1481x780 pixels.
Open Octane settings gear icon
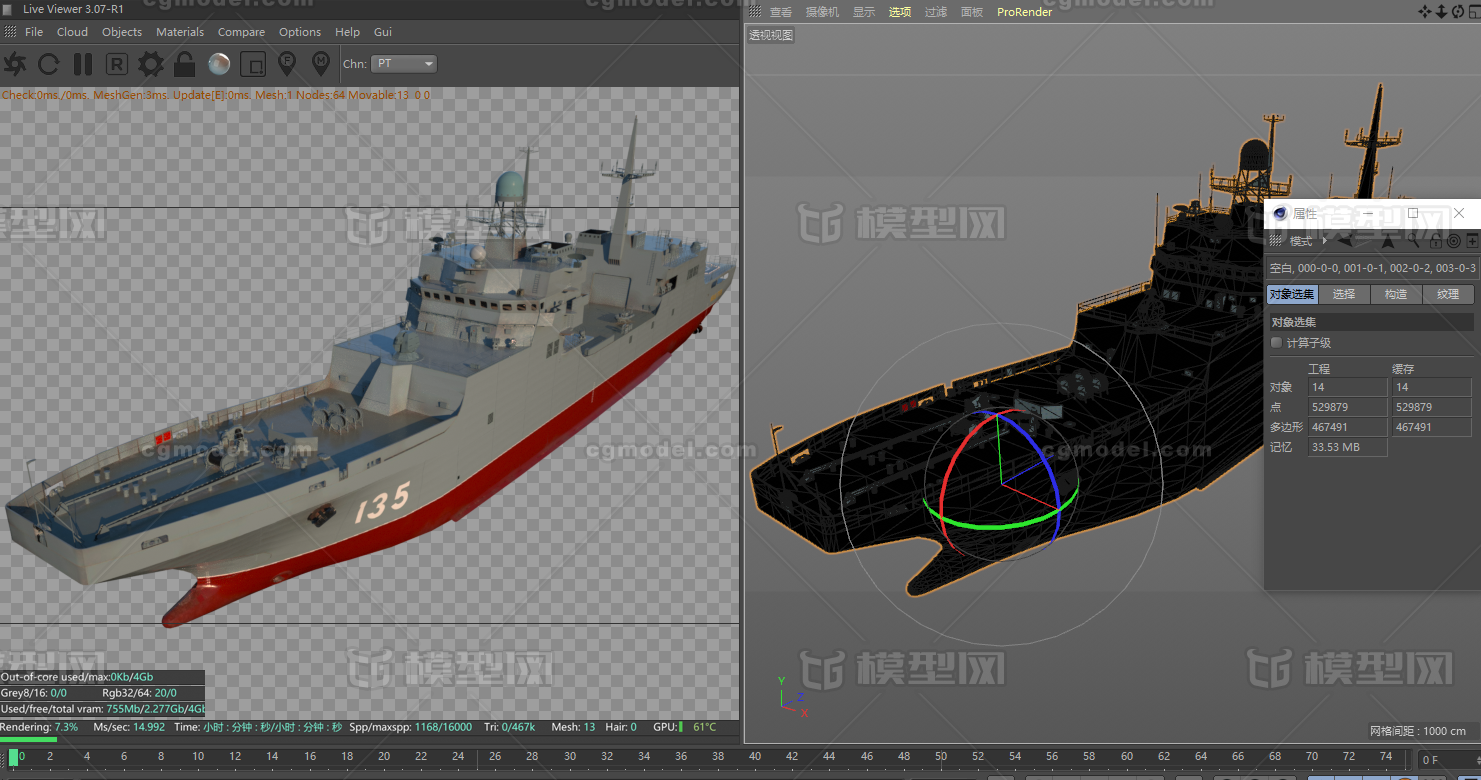151,65
